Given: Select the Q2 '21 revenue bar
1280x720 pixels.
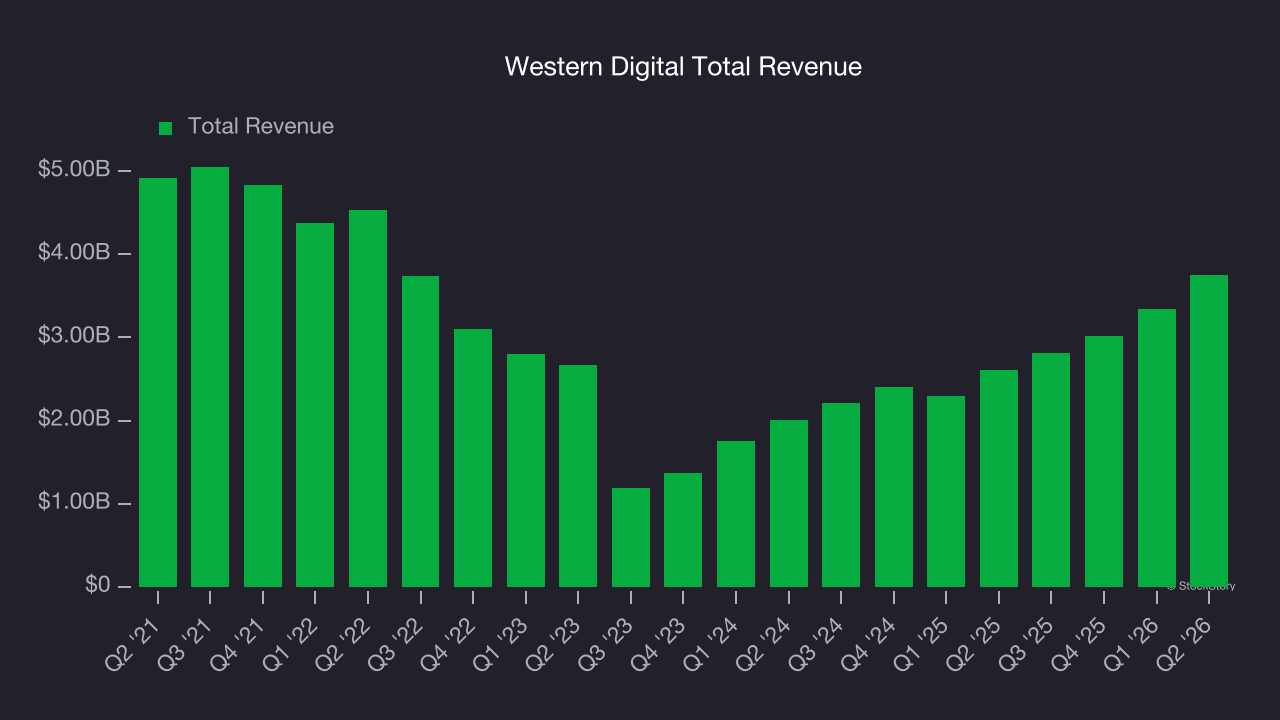Looking at the screenshot, I should [x=158, y=382].
